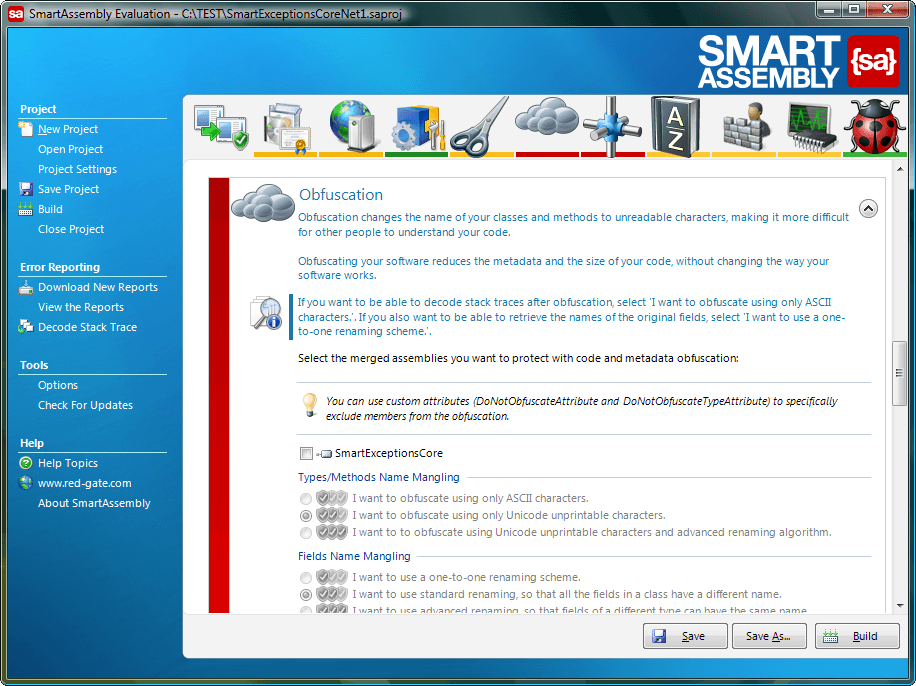Select the certificate signing toolbar icon
Image resolution: width=916 pixels, height=686 pixels.
click(x=286, y=128)
